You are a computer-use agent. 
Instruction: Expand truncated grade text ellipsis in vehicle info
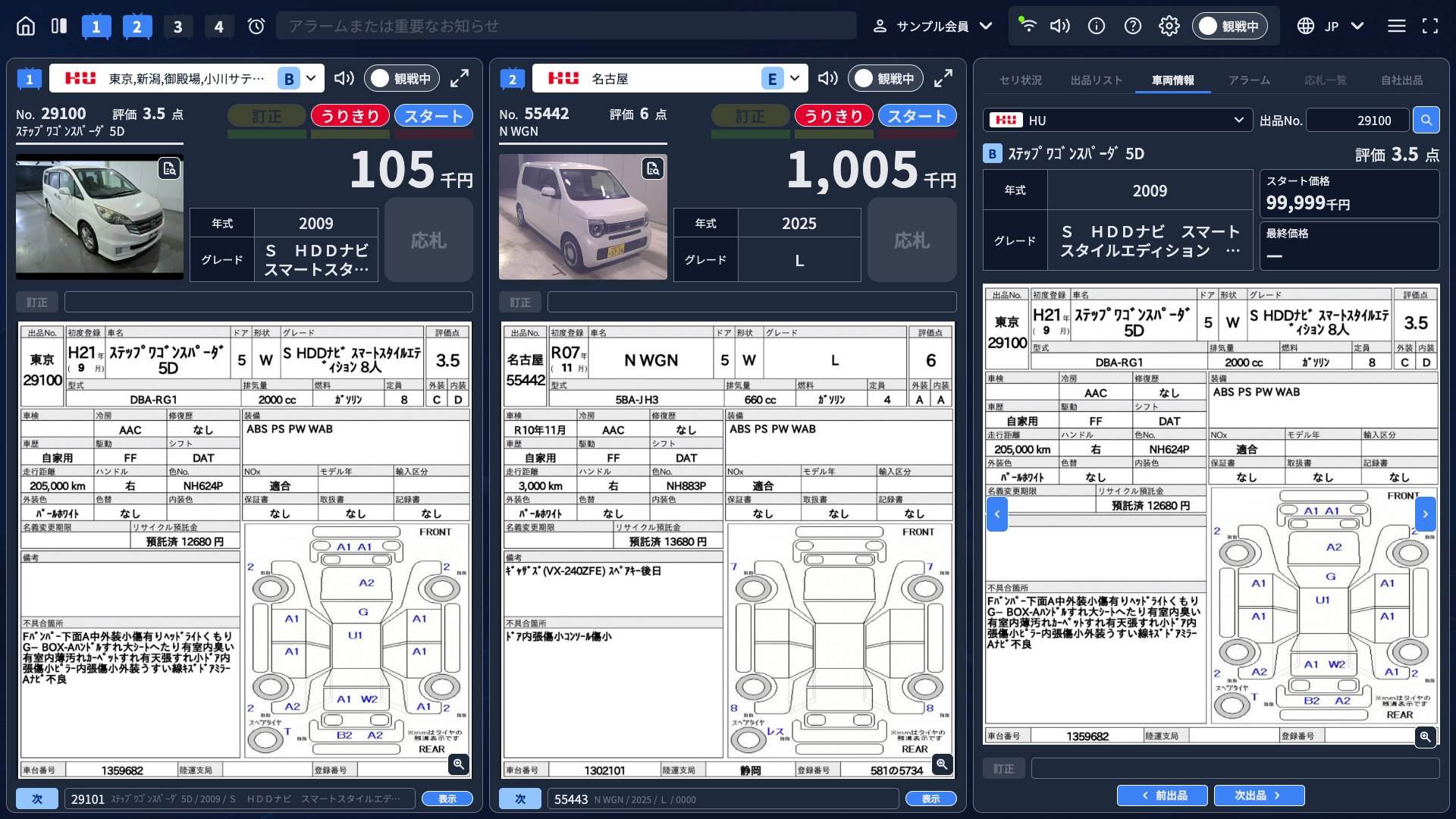(1233, 251)
